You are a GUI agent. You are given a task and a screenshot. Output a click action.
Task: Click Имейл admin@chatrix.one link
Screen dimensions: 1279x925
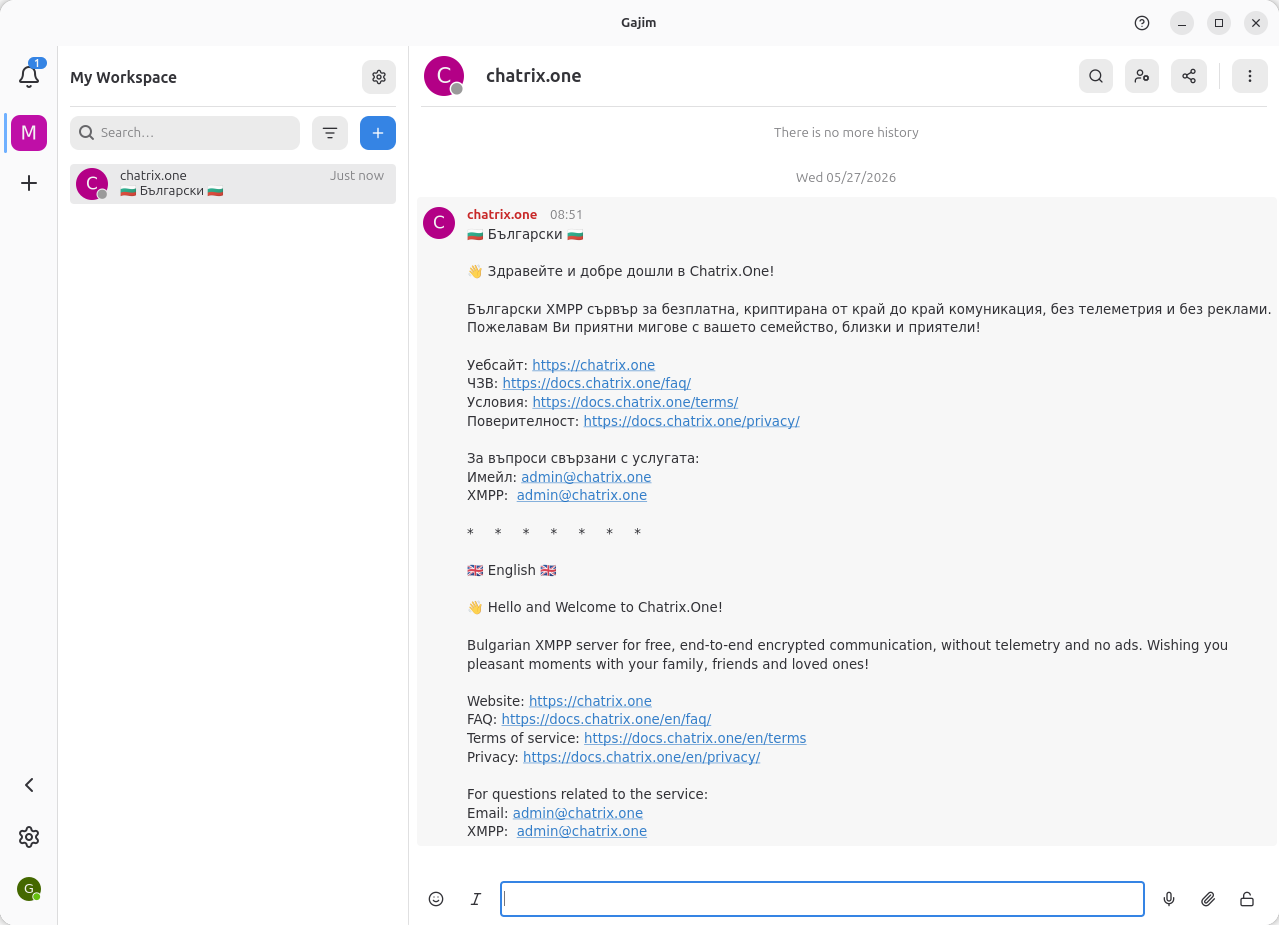pos(586,477)
